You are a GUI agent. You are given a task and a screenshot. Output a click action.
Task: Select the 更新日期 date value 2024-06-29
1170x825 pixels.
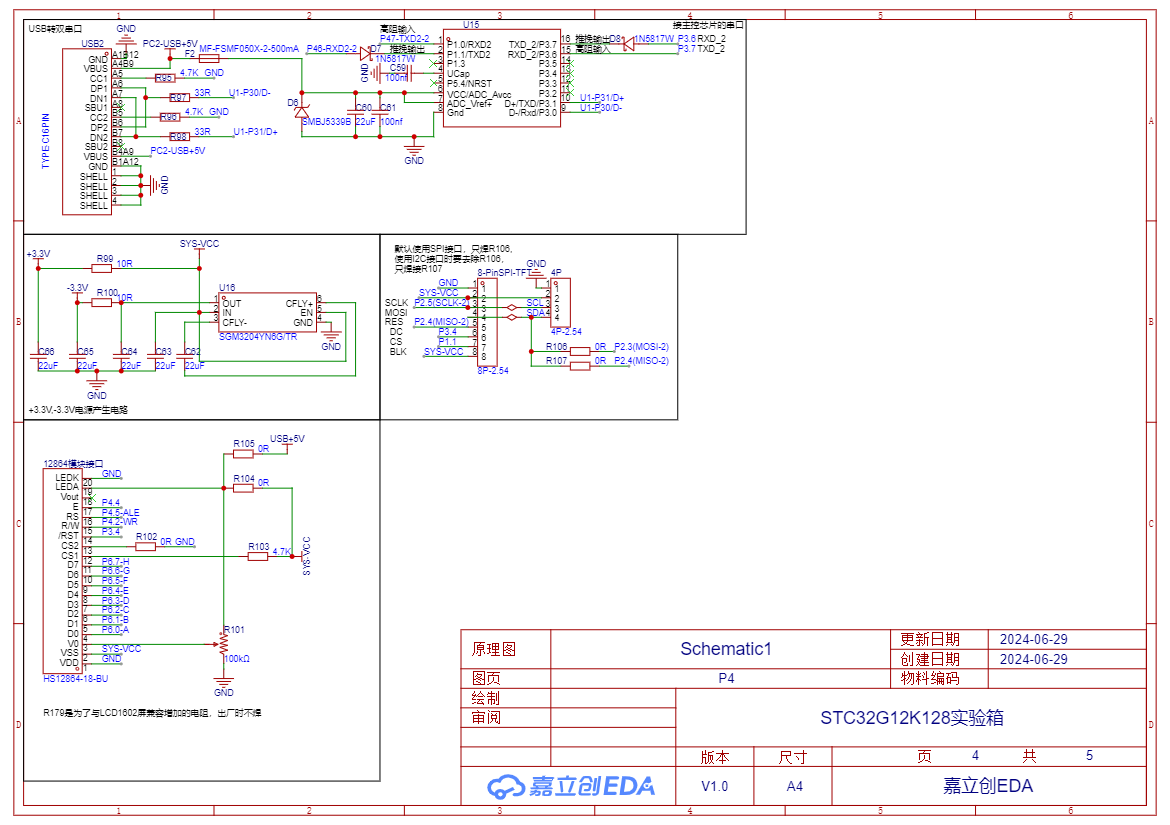(x=1033, y=639)
